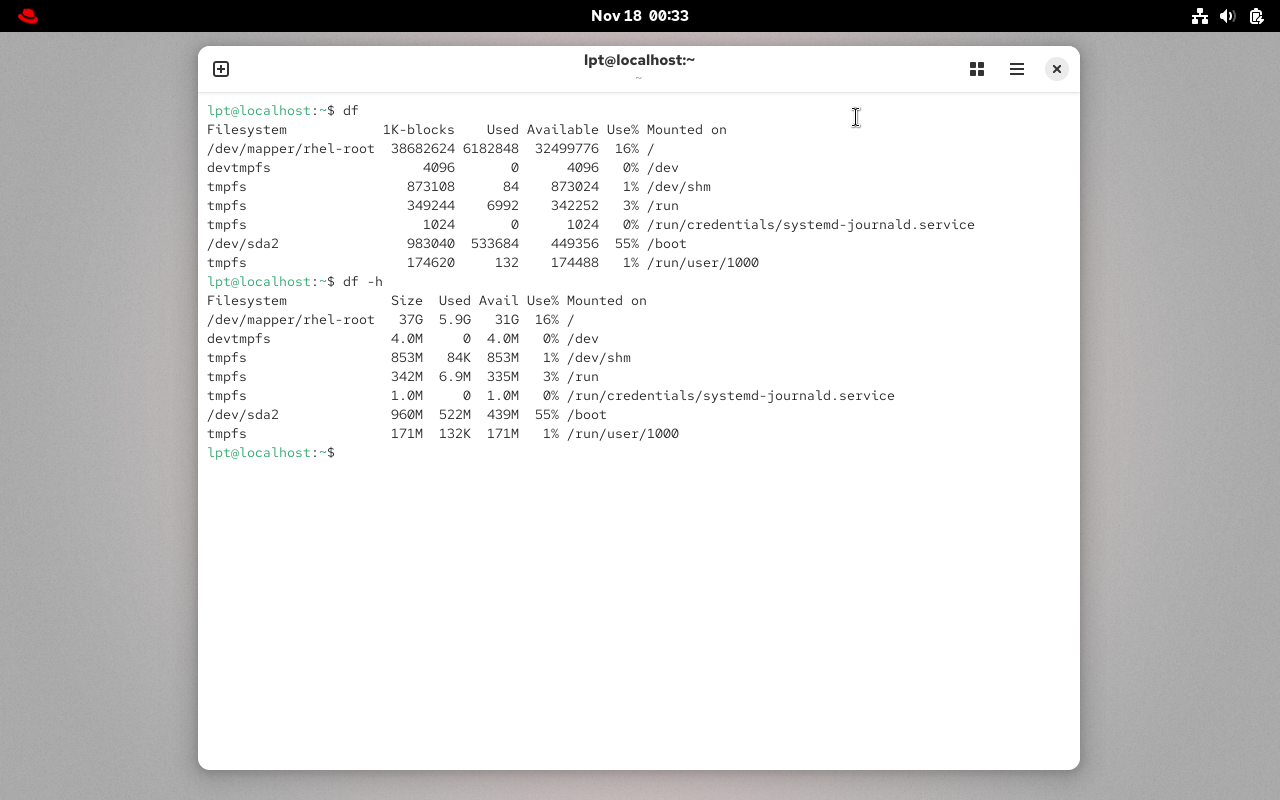
Task: Click the /run/user/1000 path in df -h output
Action: [622, 434]
